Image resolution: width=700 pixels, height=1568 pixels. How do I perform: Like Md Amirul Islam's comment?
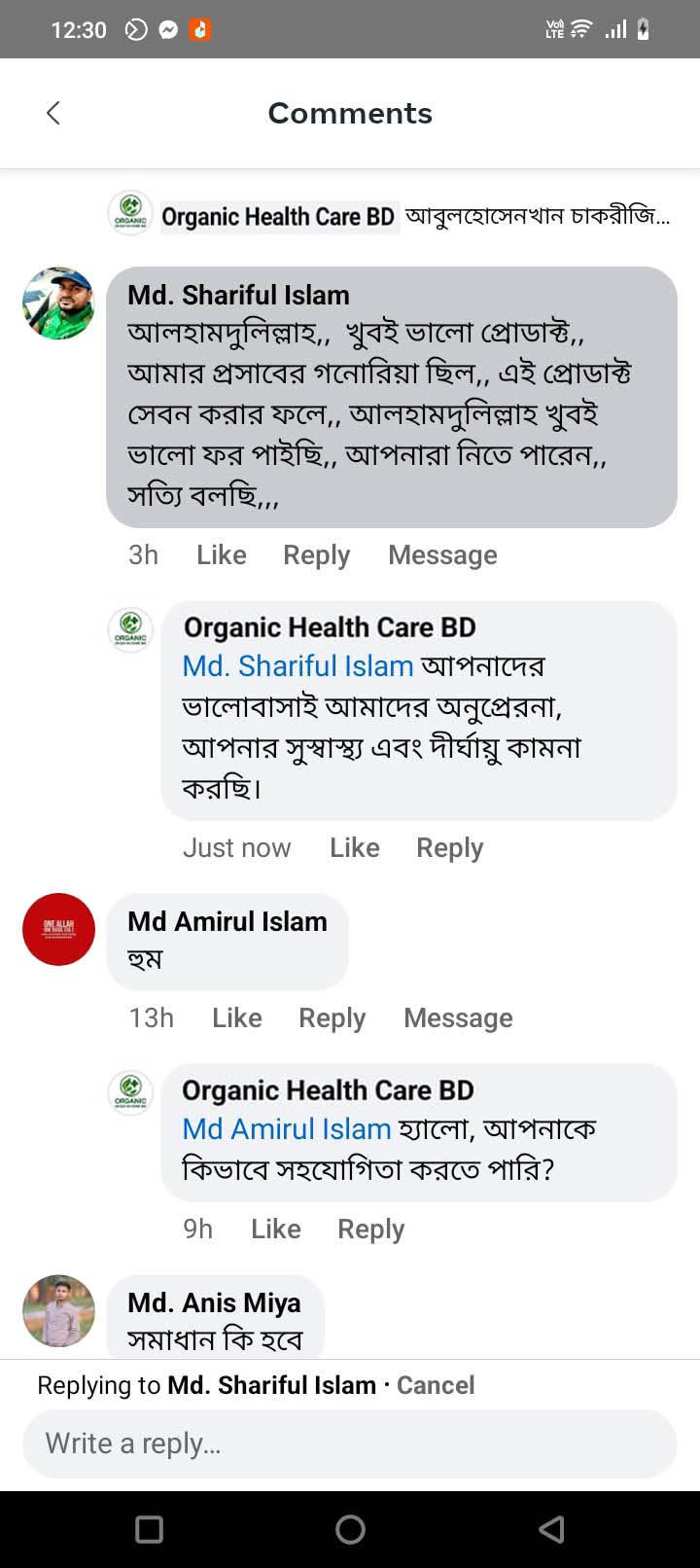point(237,1017)
